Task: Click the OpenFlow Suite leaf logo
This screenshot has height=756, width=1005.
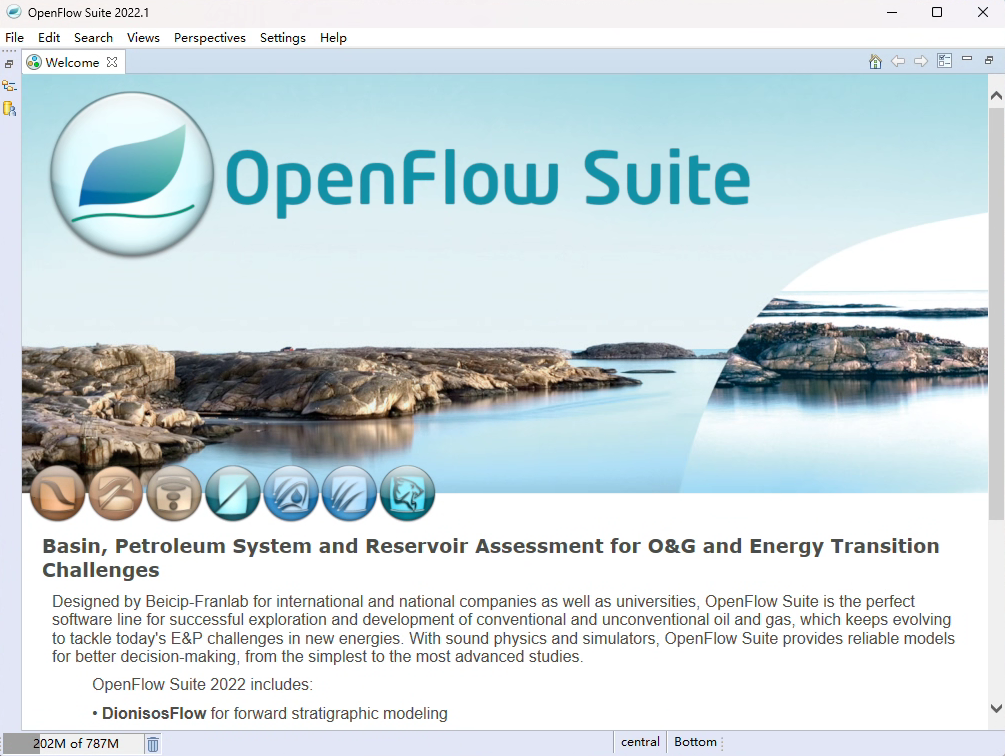Action: point(132,174)
